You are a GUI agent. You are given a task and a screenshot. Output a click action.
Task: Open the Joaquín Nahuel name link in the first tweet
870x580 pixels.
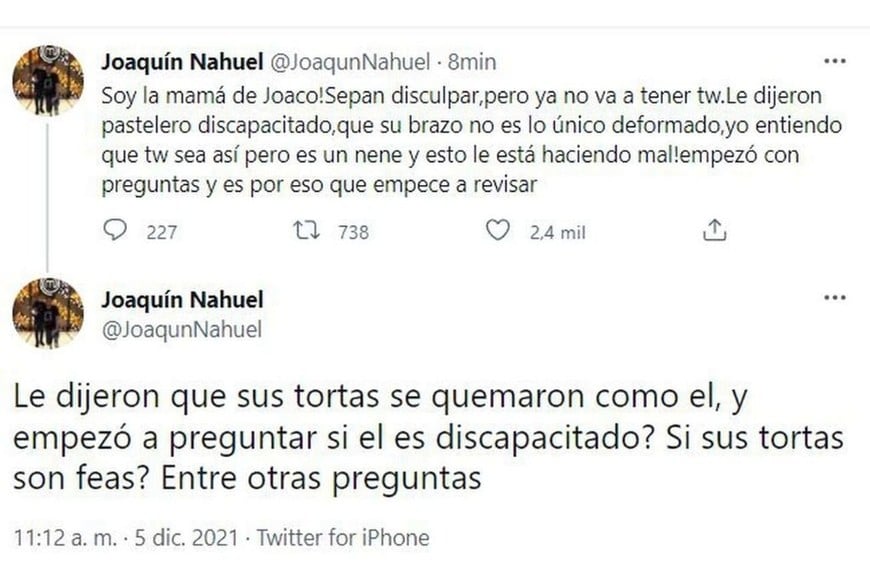click(181, 62)
